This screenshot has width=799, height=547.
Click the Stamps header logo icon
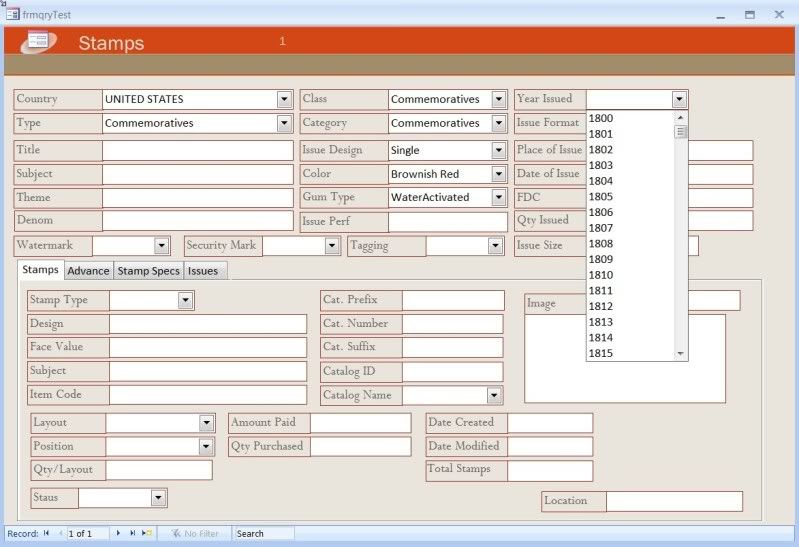tap(39, 41)
